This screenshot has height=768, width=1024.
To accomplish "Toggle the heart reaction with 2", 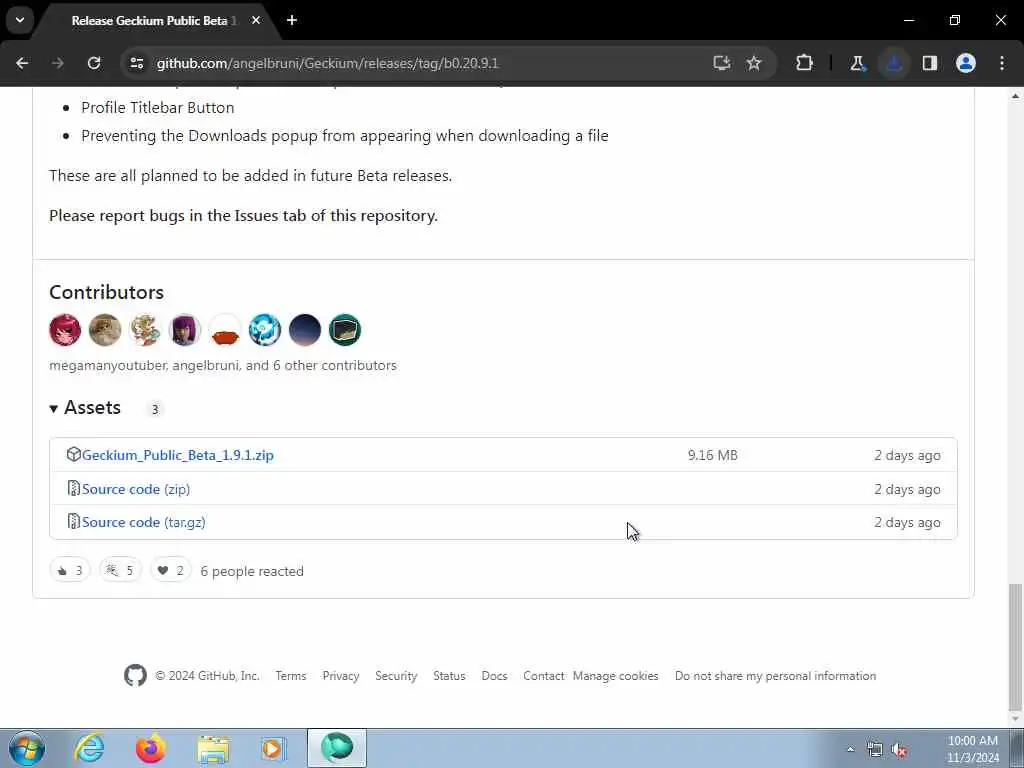I will click(x=170, y=570).
